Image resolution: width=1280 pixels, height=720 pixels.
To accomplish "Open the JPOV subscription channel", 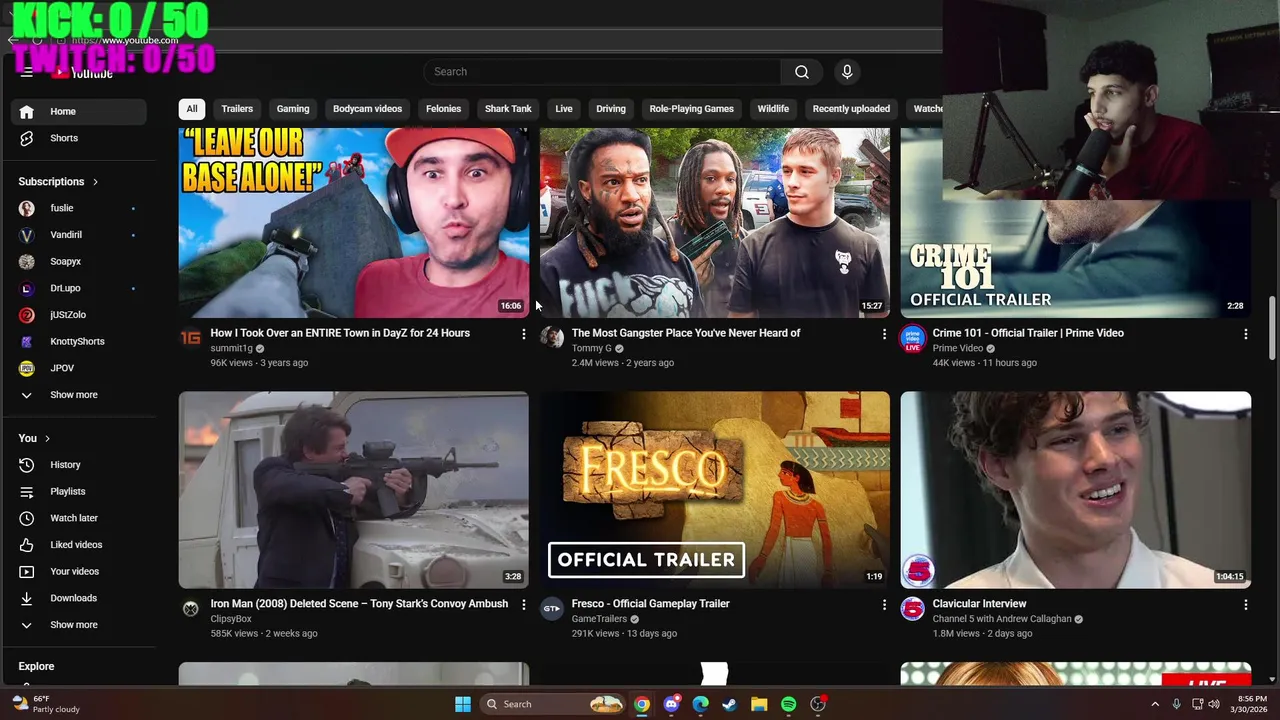I will click(x=78, y=368).
